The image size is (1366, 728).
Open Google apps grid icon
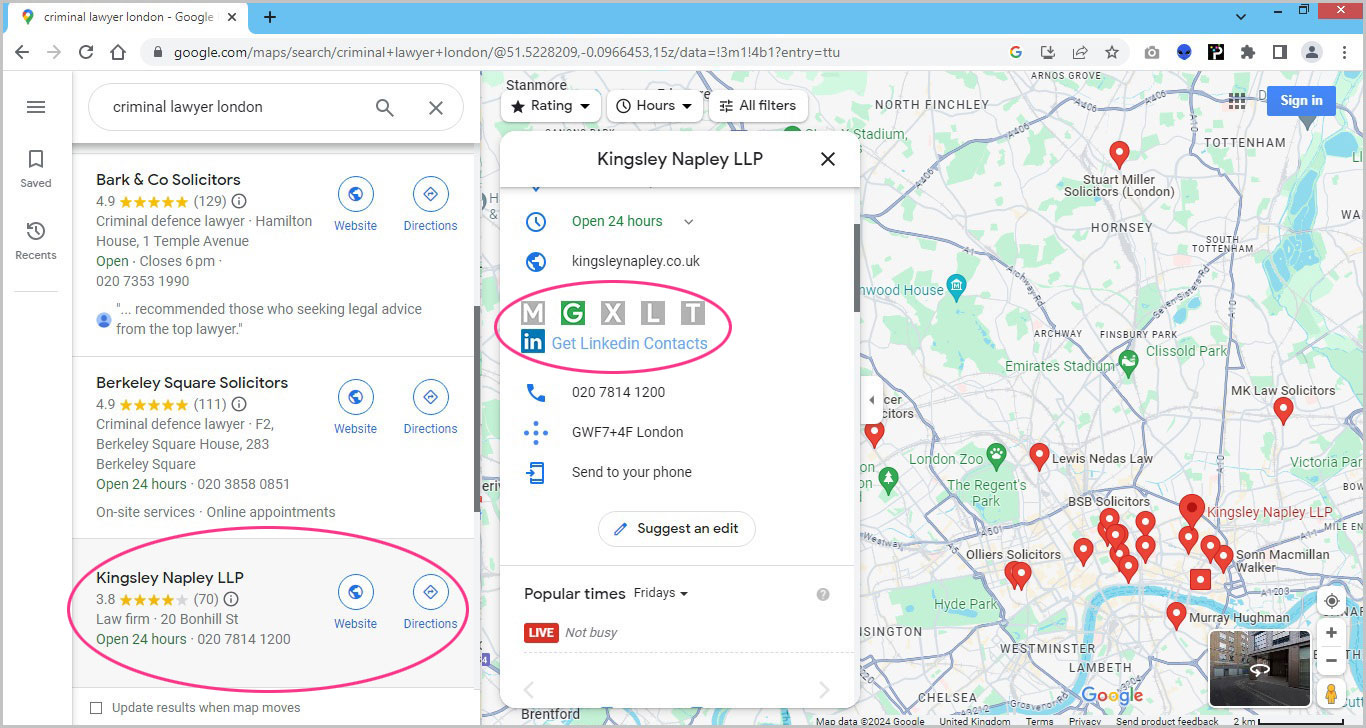(1237, 100)
